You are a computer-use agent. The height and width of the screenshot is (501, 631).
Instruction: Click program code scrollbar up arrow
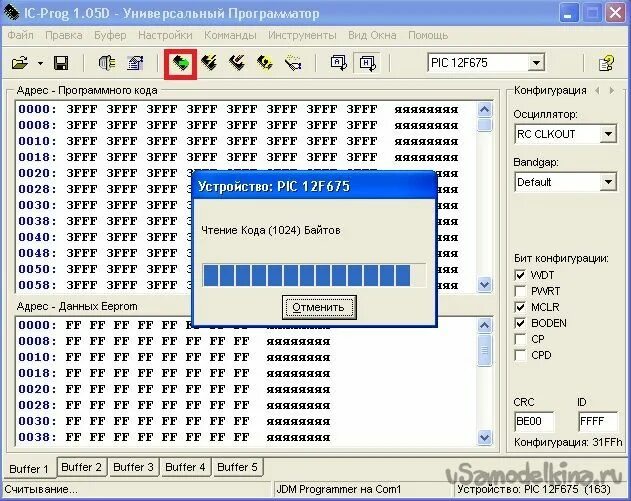click(x=485, y=109)
